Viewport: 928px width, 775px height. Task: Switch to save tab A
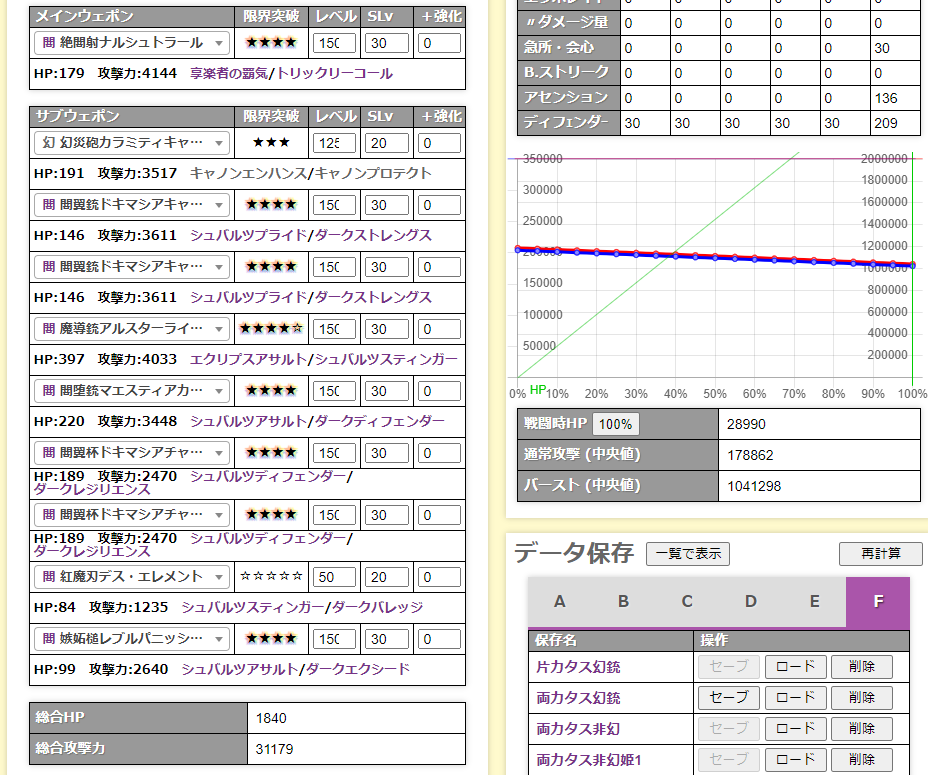559,602
